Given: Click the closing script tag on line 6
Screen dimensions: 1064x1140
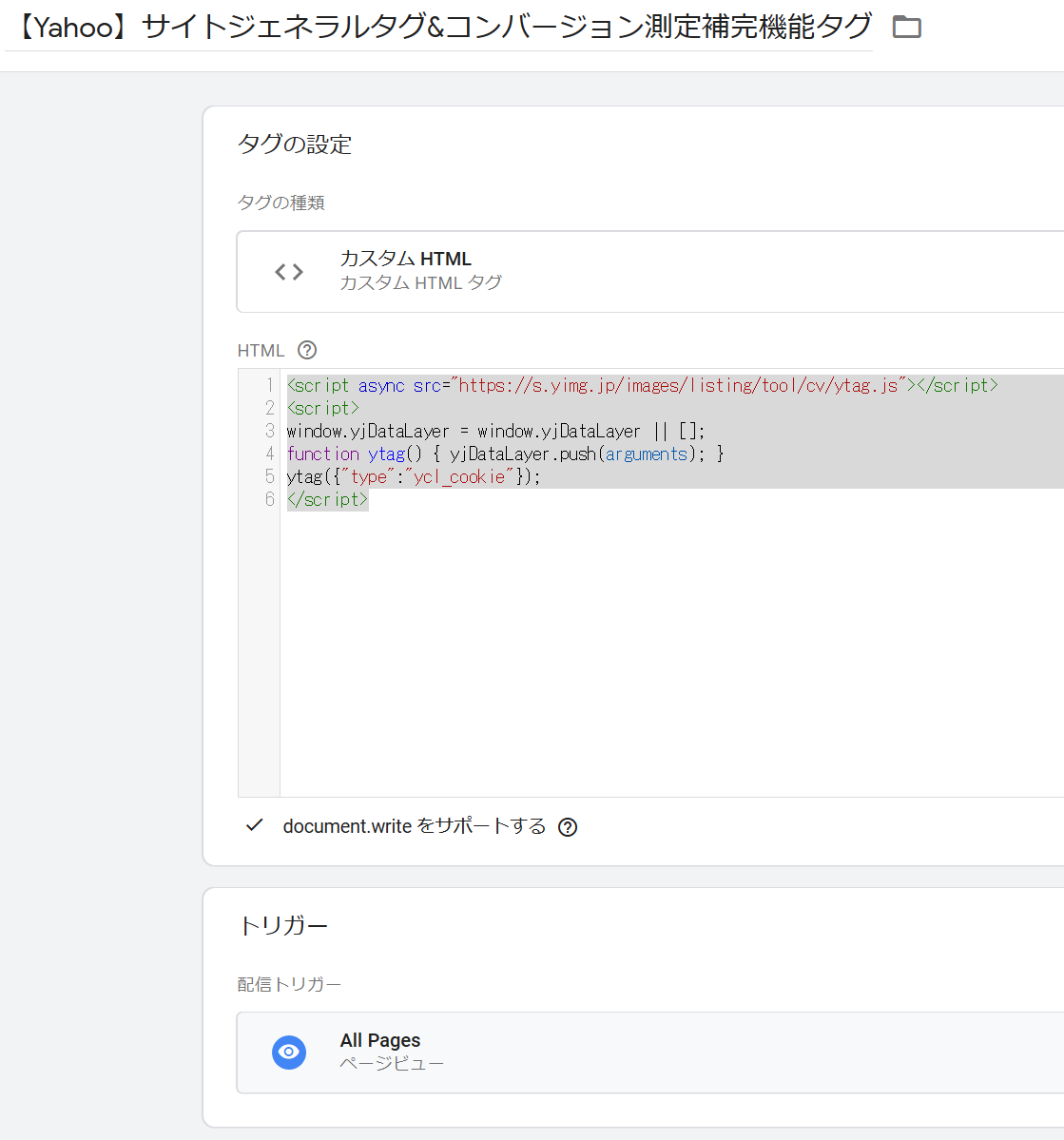Looking at the screenshot, I should tap(328, 499).
